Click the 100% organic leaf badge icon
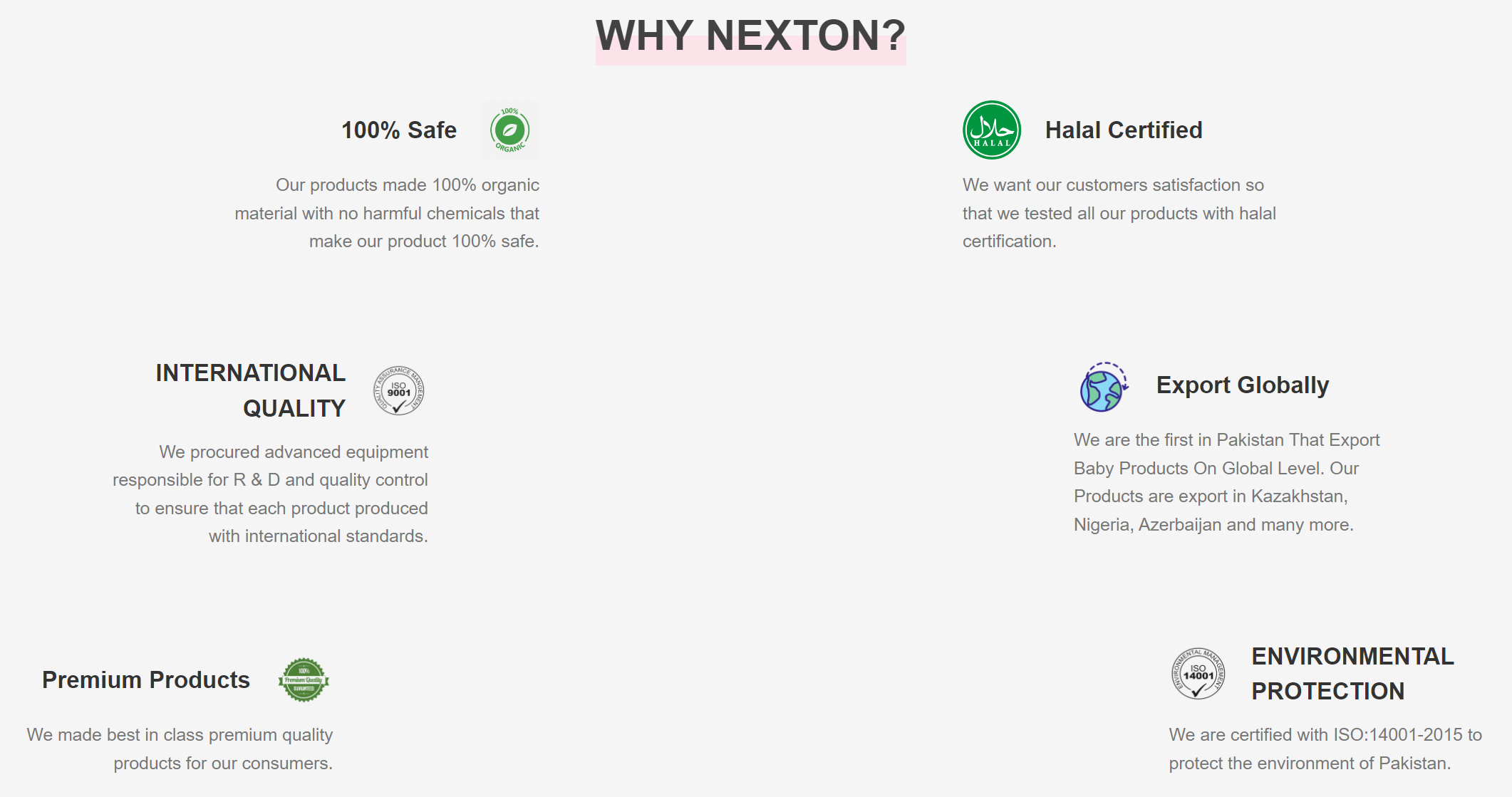1512x797 pixels. [510, 130]
